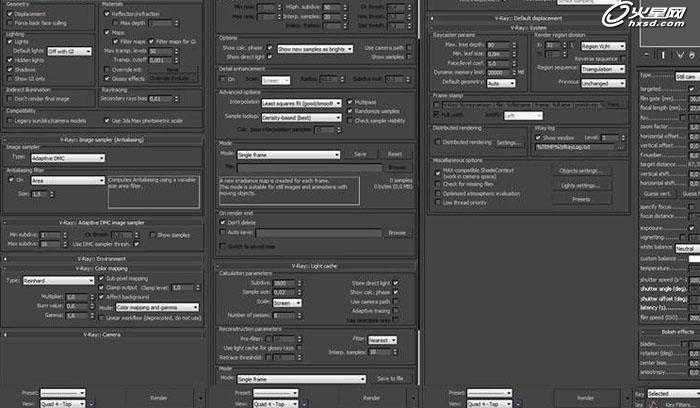Click the remove modifier icon in modifier stack
The width and height of the screenshot is (700, 408).
(x=692, y=55)
